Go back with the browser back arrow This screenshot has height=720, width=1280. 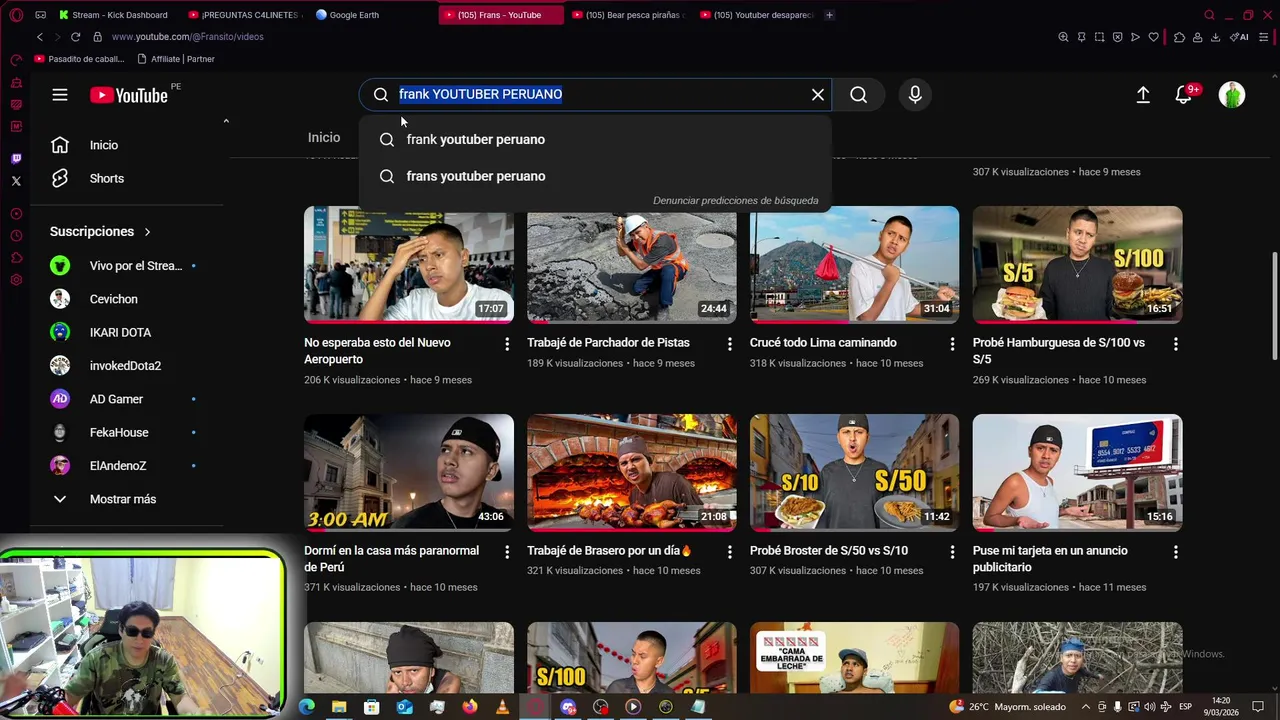pyautogui.click(x=40, y=37)
